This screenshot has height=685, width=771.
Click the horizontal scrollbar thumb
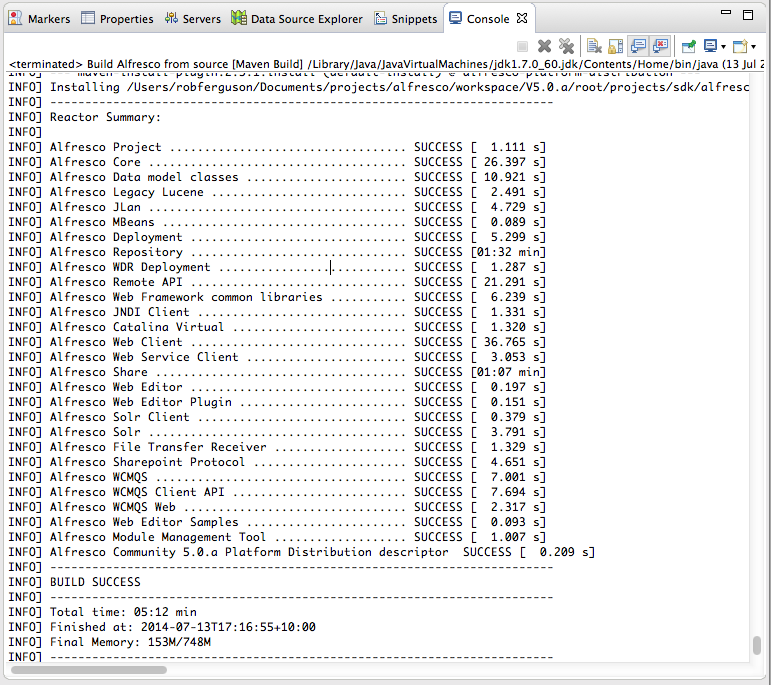click(x=89, y=670)
